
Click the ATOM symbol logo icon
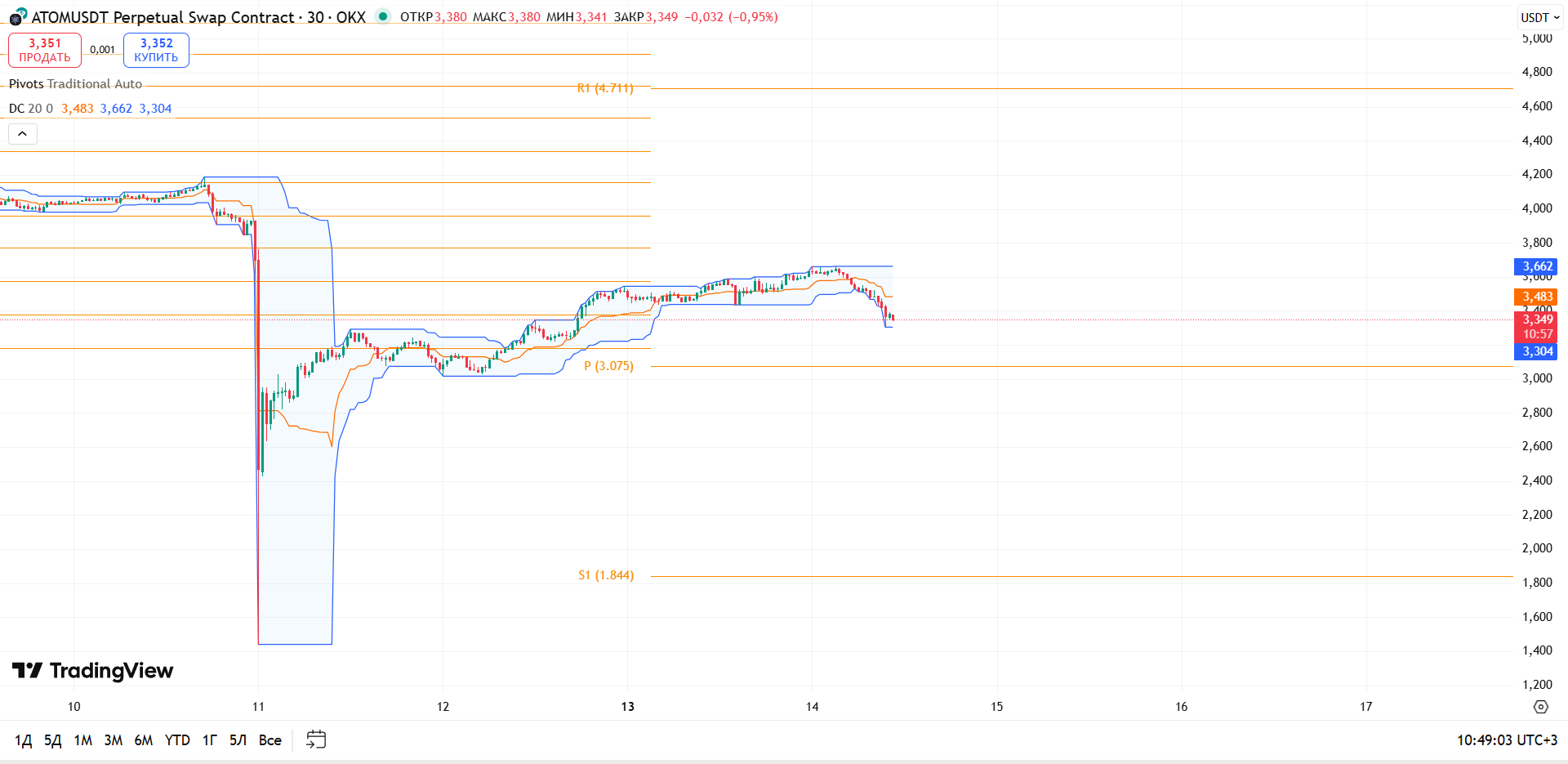tap(18, 16)
